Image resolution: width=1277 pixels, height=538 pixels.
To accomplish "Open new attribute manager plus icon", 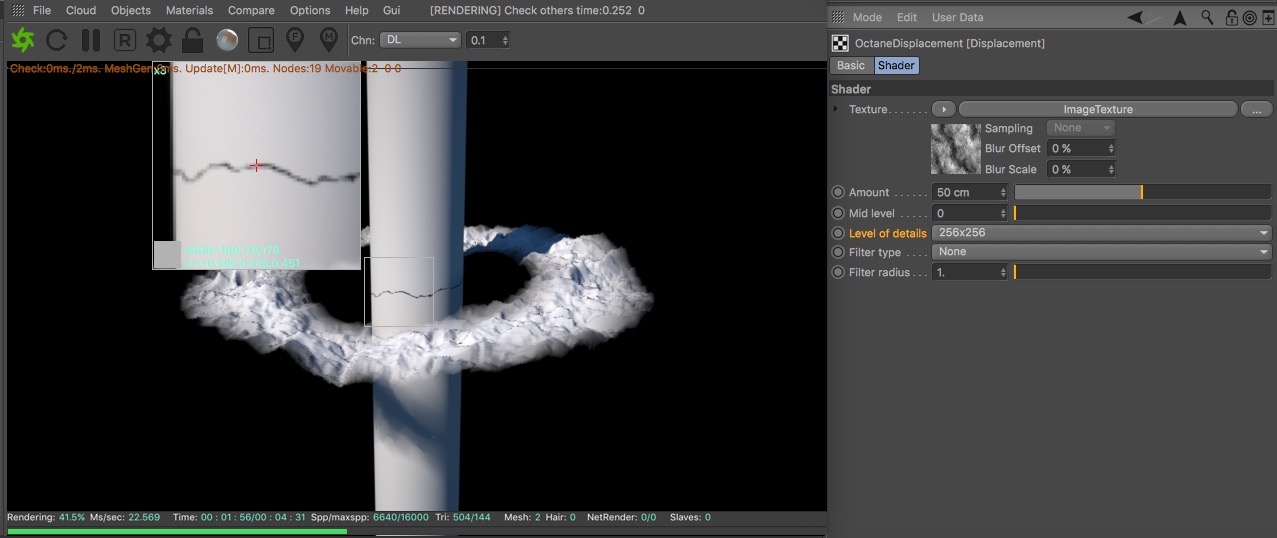I will pos(1266,17).
